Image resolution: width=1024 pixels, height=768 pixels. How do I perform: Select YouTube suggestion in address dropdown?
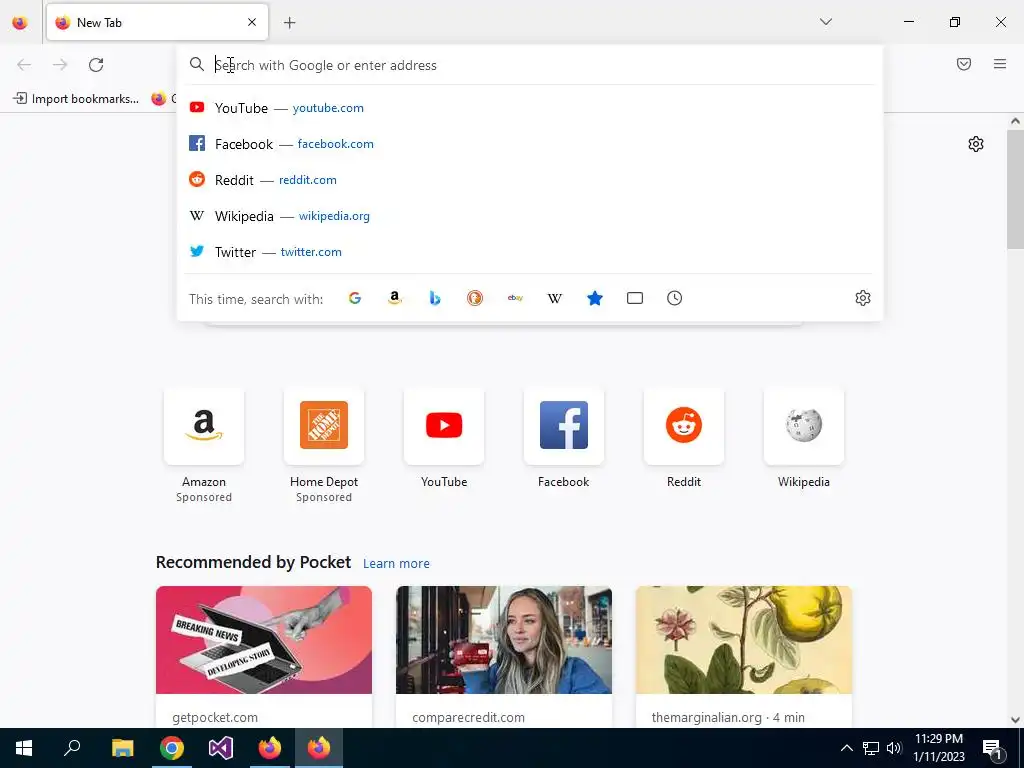click(x=529, y=108)
